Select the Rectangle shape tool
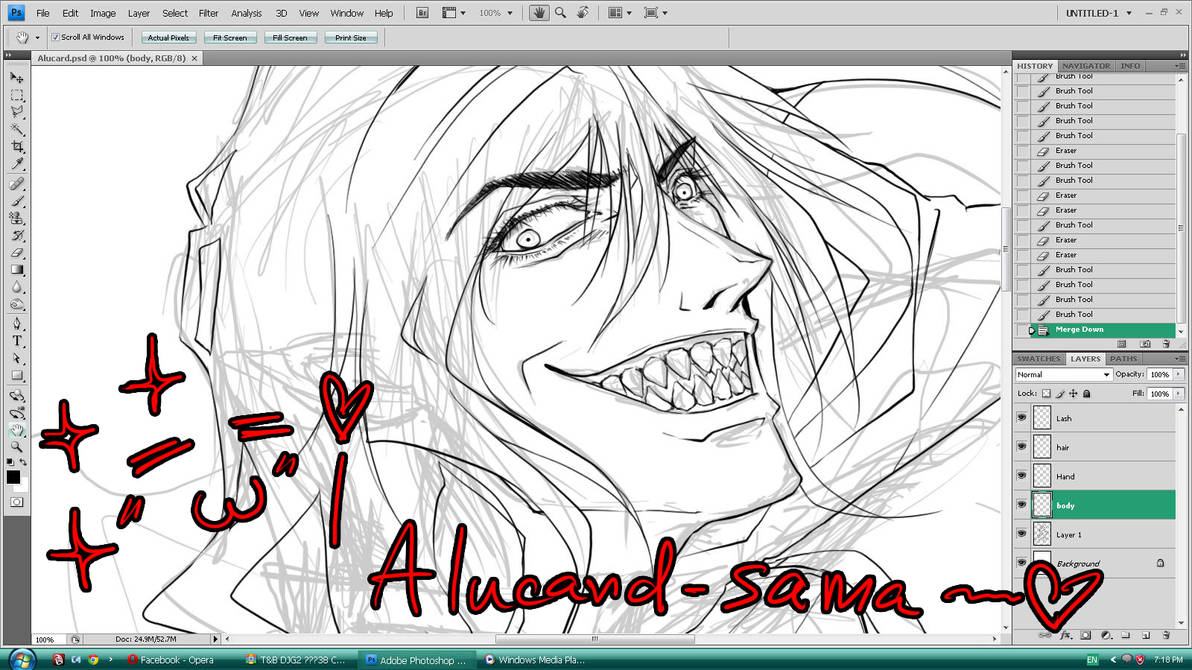This screenshot has width=1192, height=670. (x=17, y=376)
